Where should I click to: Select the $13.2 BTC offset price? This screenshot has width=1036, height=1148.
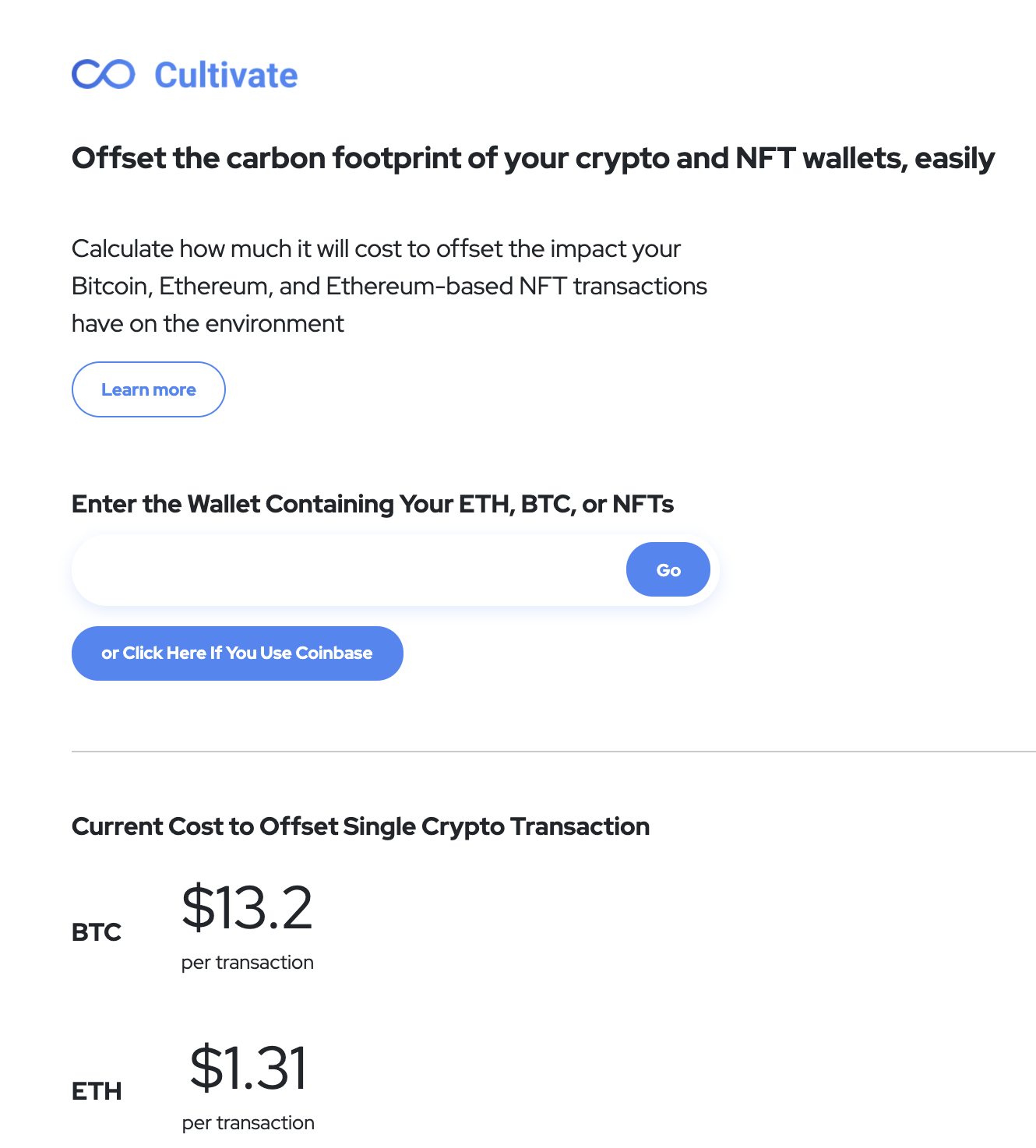[x=246, y=907]
